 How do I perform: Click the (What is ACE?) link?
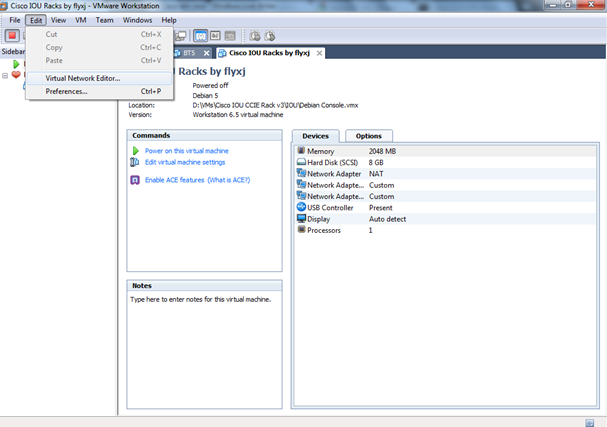point(229,180)
